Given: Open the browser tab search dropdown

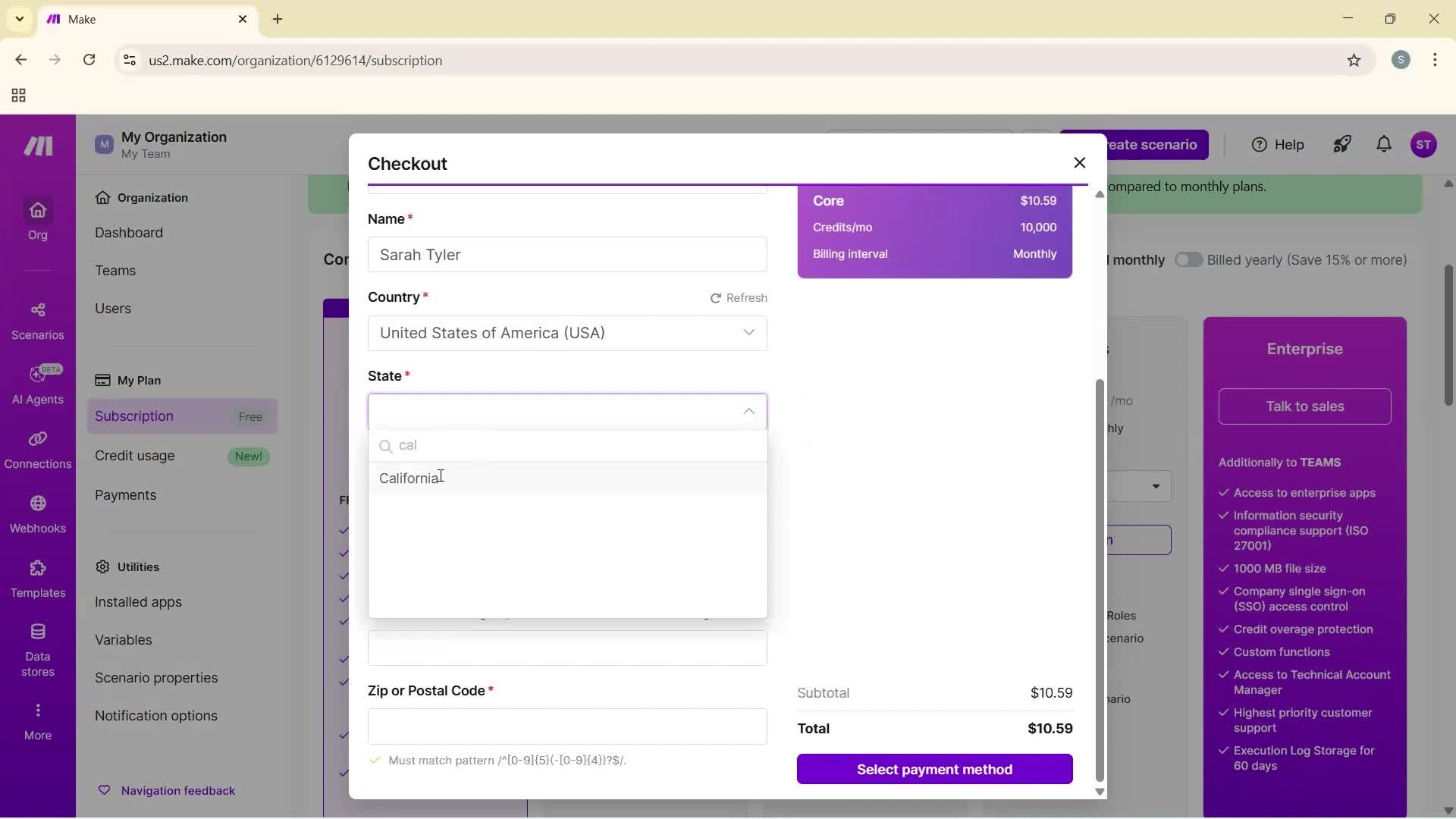Looking at the screenshot, I should coord(18,19).
